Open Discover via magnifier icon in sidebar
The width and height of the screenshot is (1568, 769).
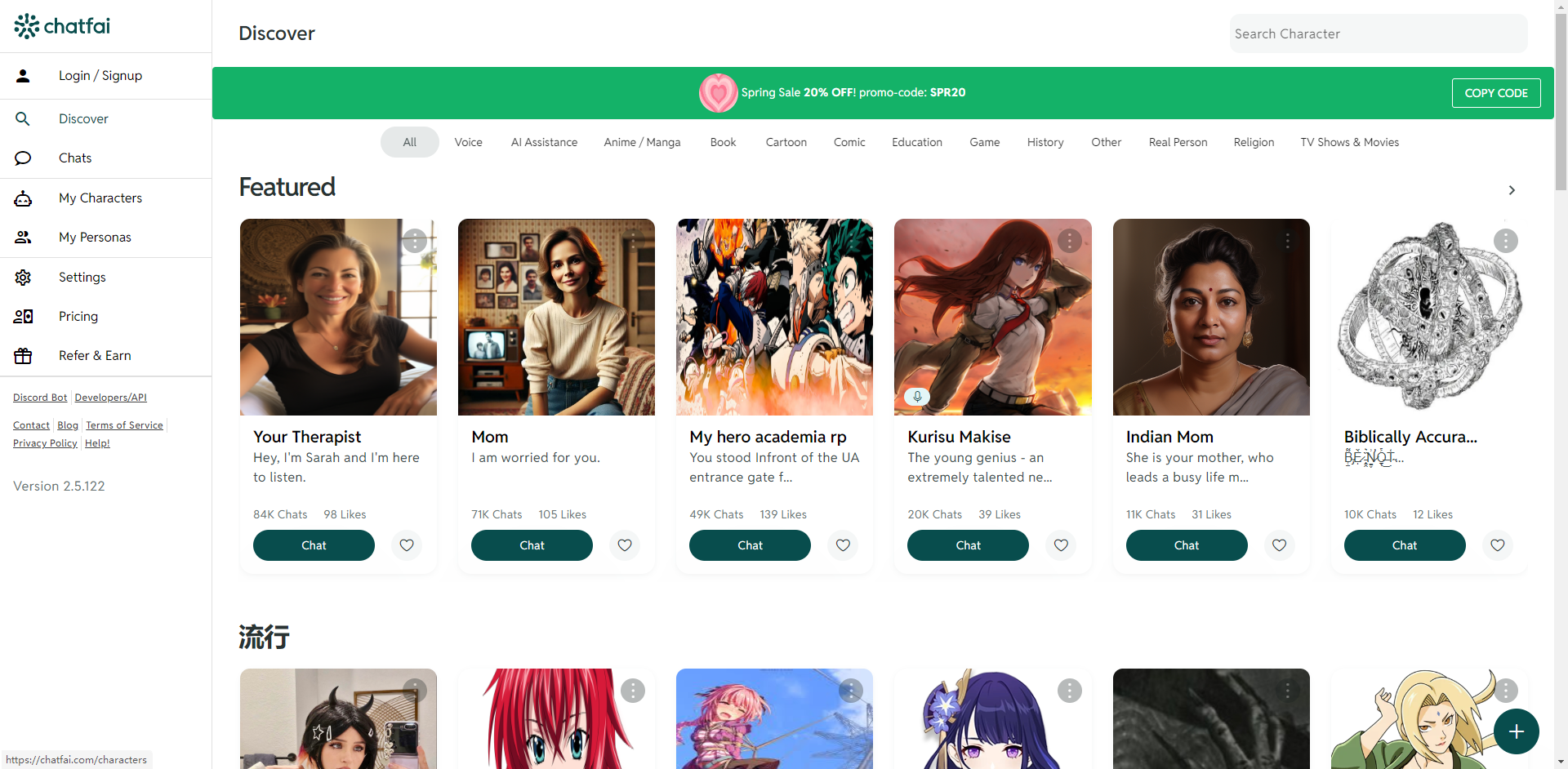point(23,119)
